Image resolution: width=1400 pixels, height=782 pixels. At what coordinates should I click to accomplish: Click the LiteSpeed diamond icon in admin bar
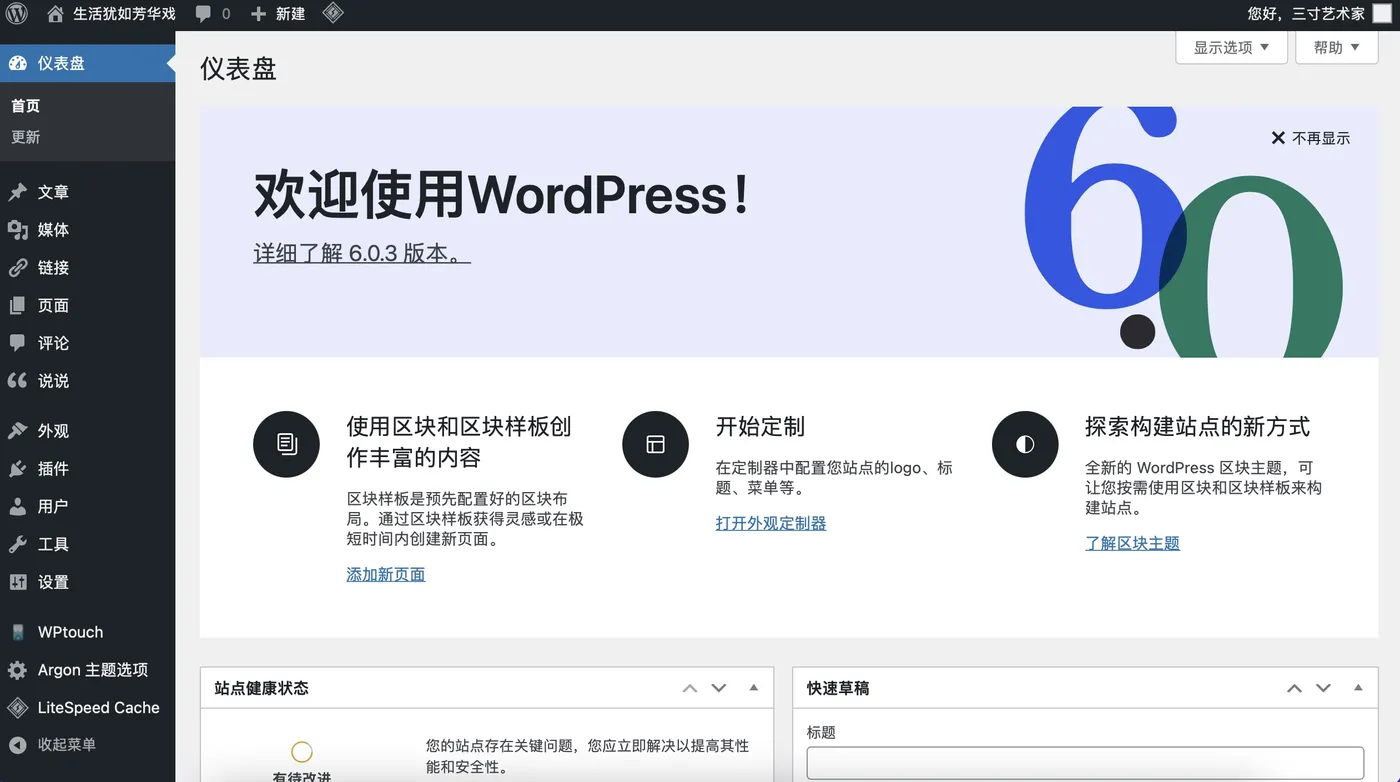333,14
